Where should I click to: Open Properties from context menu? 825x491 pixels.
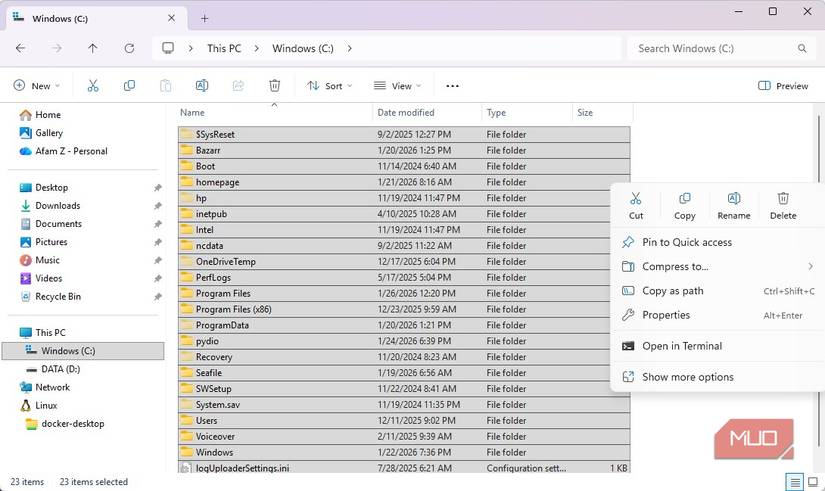[x=718, y=315]
